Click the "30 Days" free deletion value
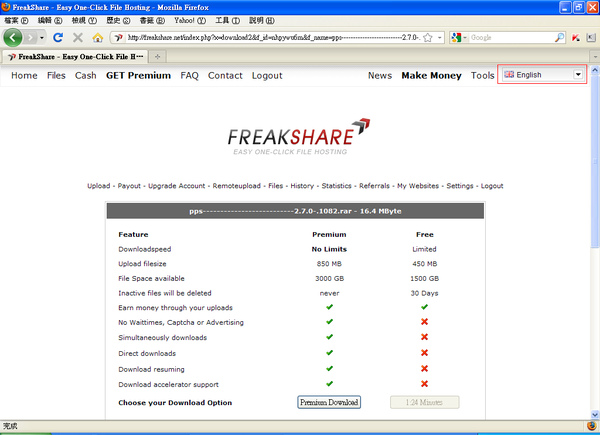 424,293
